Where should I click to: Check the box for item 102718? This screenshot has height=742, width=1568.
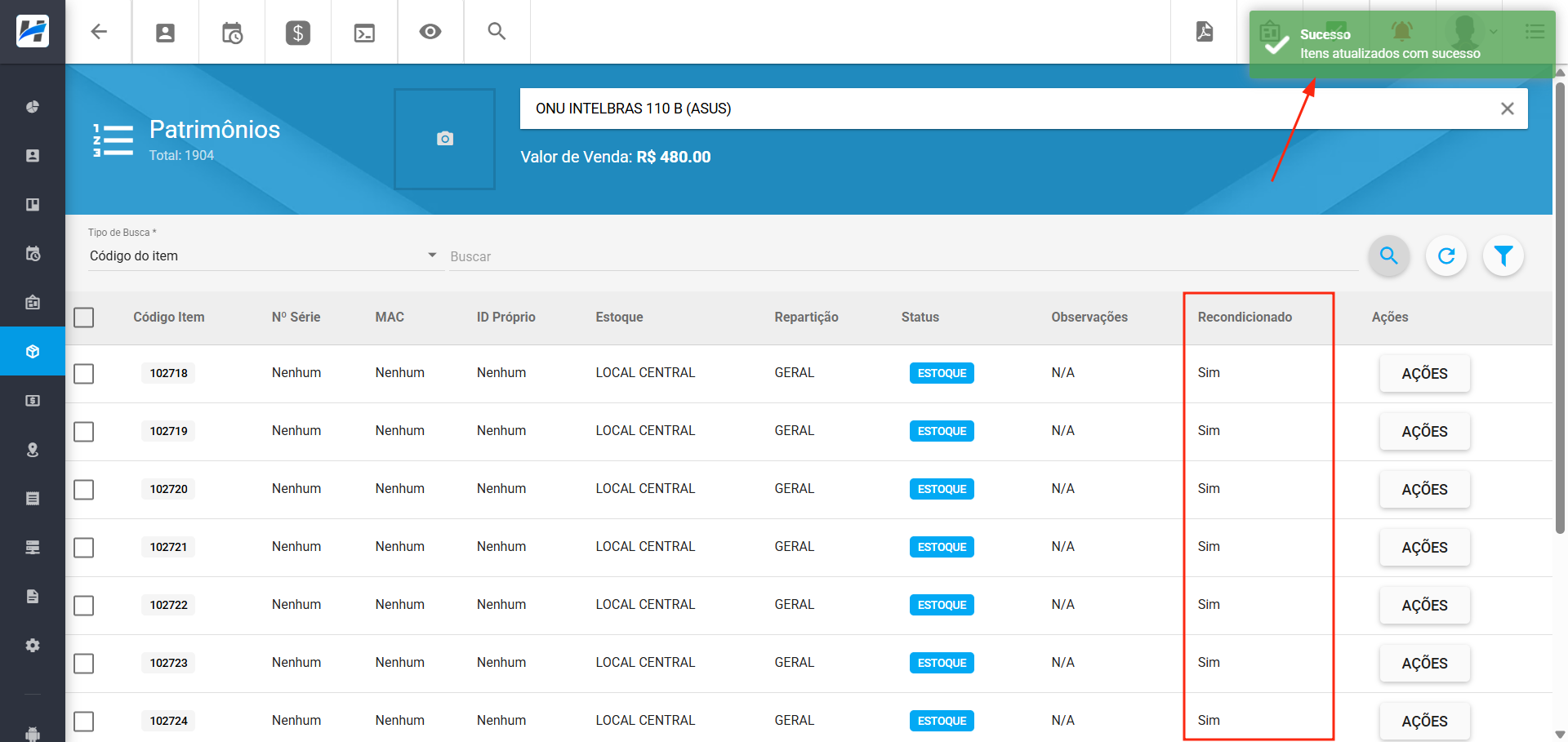84,374
